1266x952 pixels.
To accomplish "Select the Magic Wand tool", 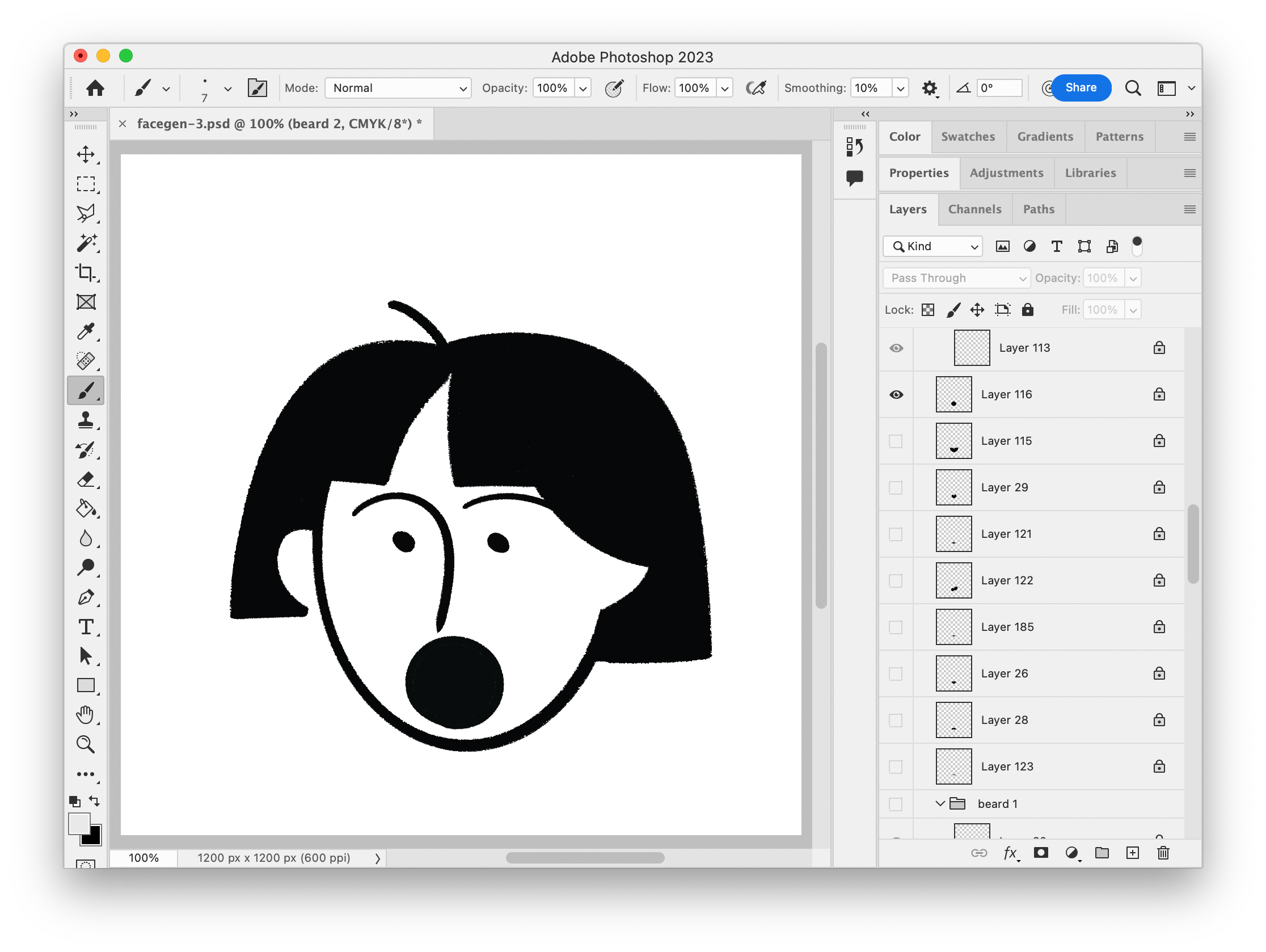I will 86,243.
